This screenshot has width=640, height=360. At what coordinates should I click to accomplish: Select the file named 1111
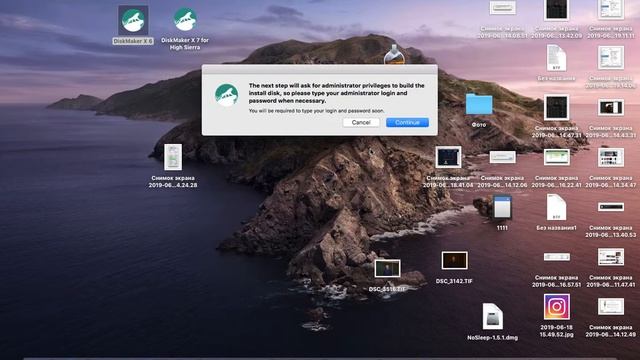[502, 207]
